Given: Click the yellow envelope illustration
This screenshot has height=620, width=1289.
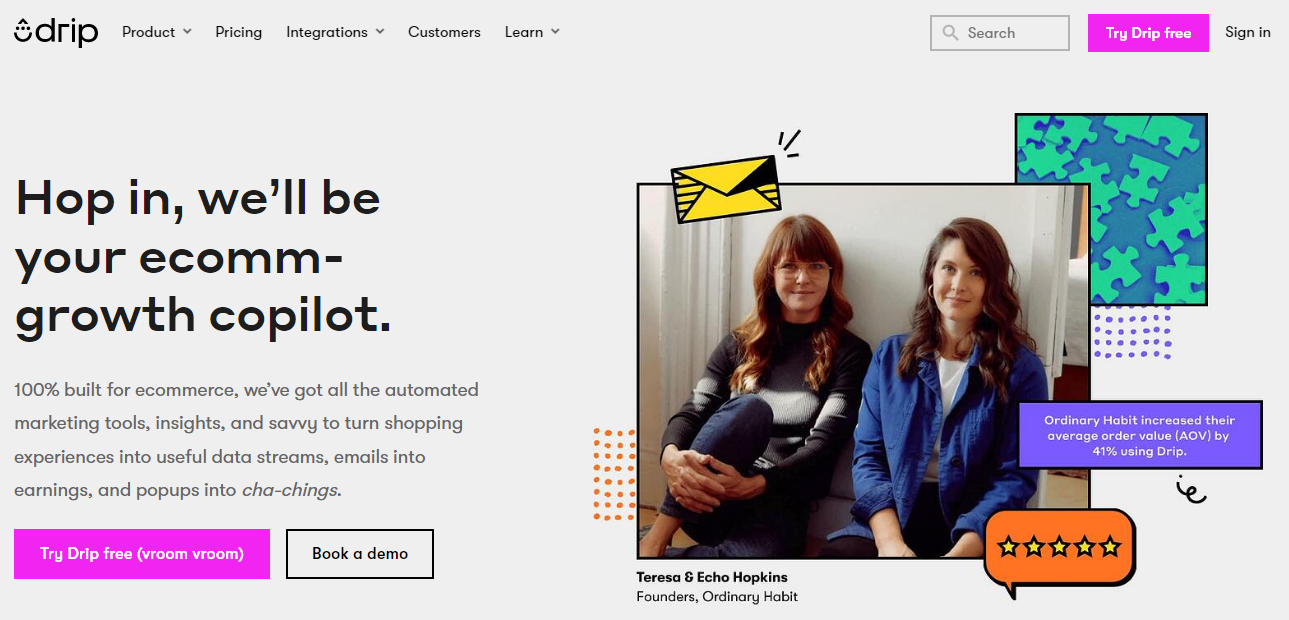Looking at the screenshot, I should [x=725, y=188].
